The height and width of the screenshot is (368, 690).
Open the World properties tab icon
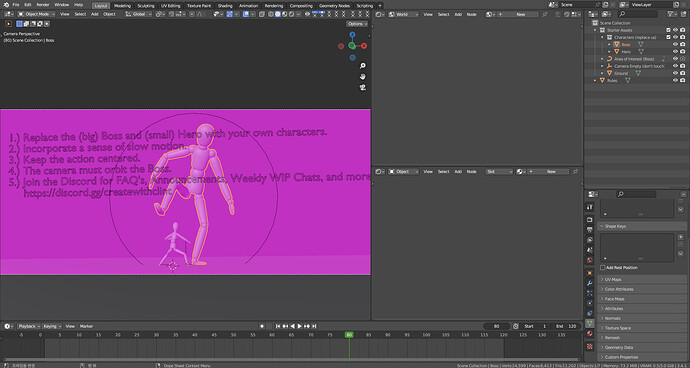(590, 260)
